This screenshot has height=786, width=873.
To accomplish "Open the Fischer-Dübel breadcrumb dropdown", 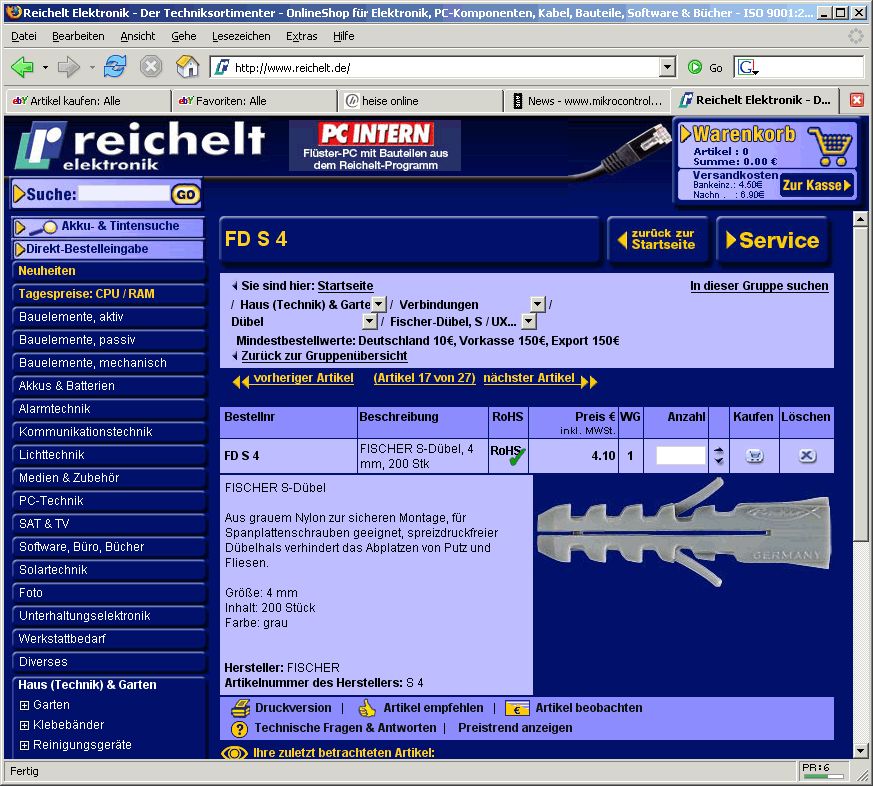I will pyautogui.click(x=529, y=322).
